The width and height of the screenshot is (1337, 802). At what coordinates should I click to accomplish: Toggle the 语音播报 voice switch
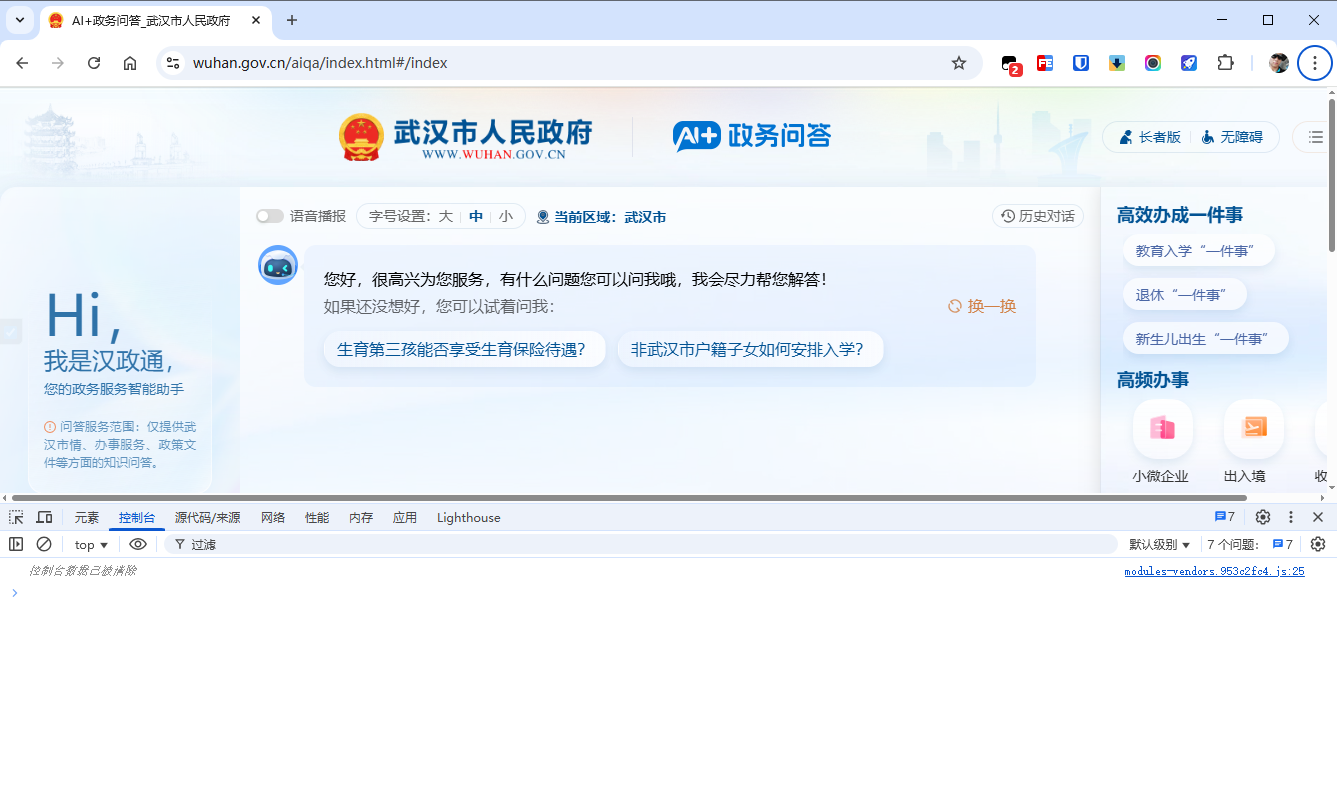click(x=269, y=215)
